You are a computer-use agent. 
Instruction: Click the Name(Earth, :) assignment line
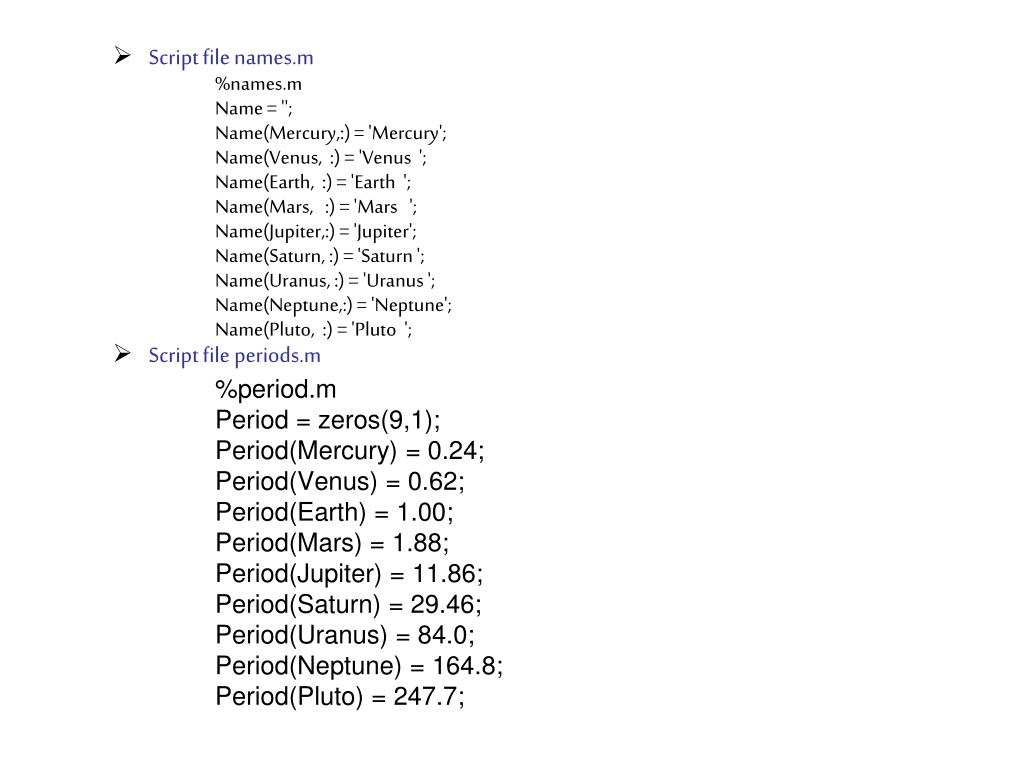click(313, 182)
